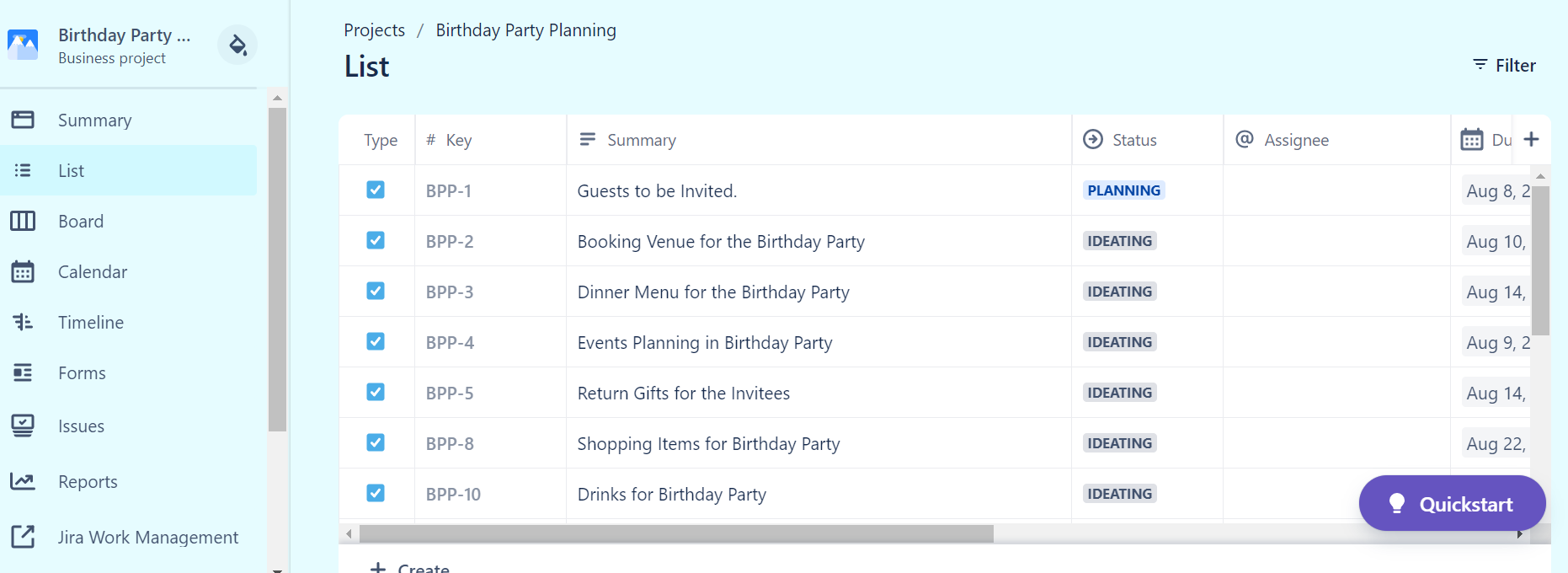Open the Forms section in sidebar
Screen dimensions: 1568x573
click(x=129, y=372)
